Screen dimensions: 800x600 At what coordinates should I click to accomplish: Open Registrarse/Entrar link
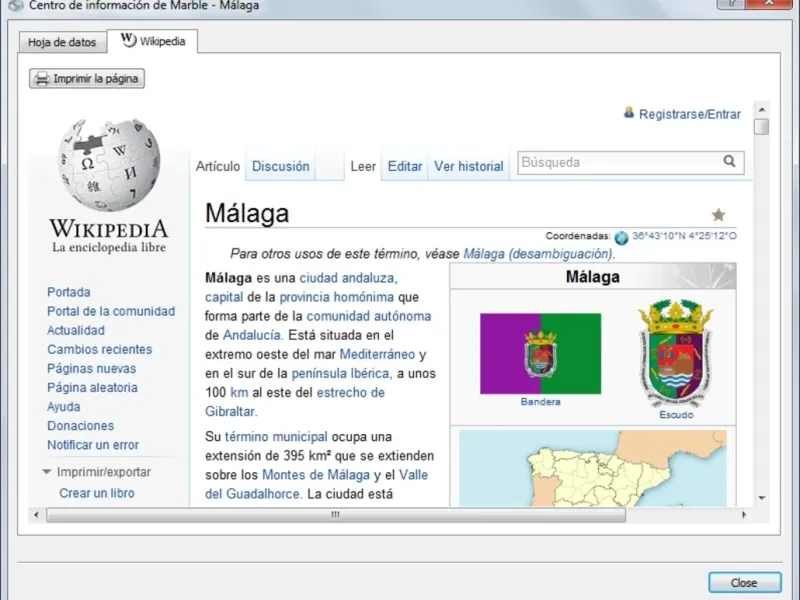pos(690,114)
